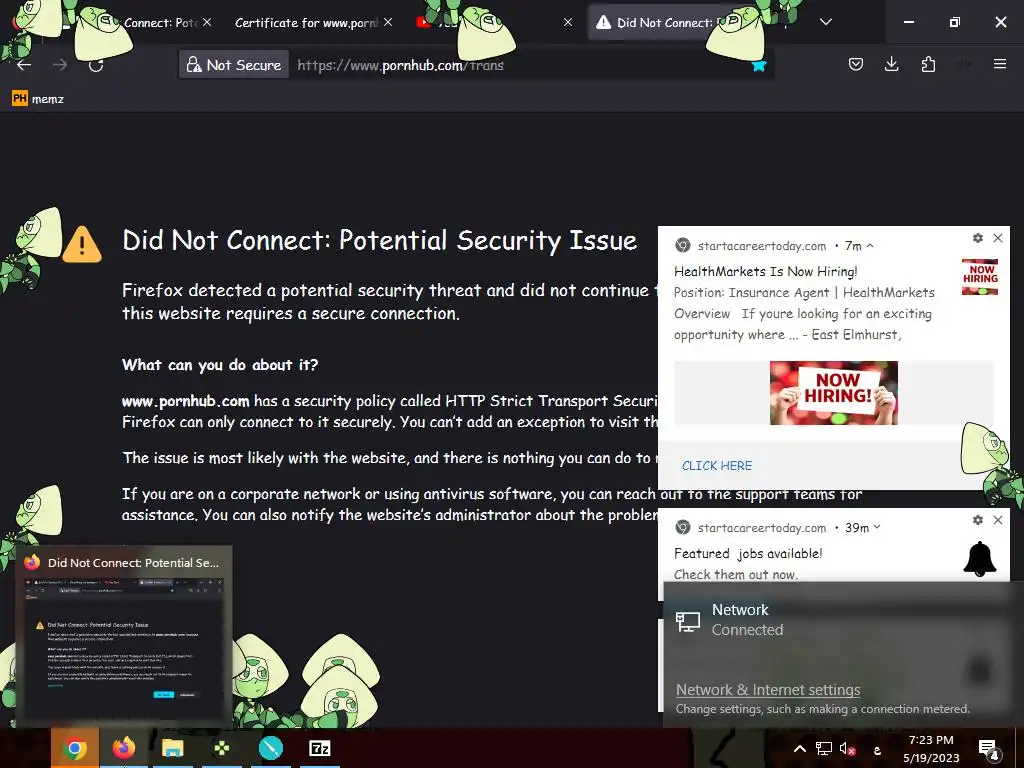Open File Explorer from the taskbar

(172, 748)
